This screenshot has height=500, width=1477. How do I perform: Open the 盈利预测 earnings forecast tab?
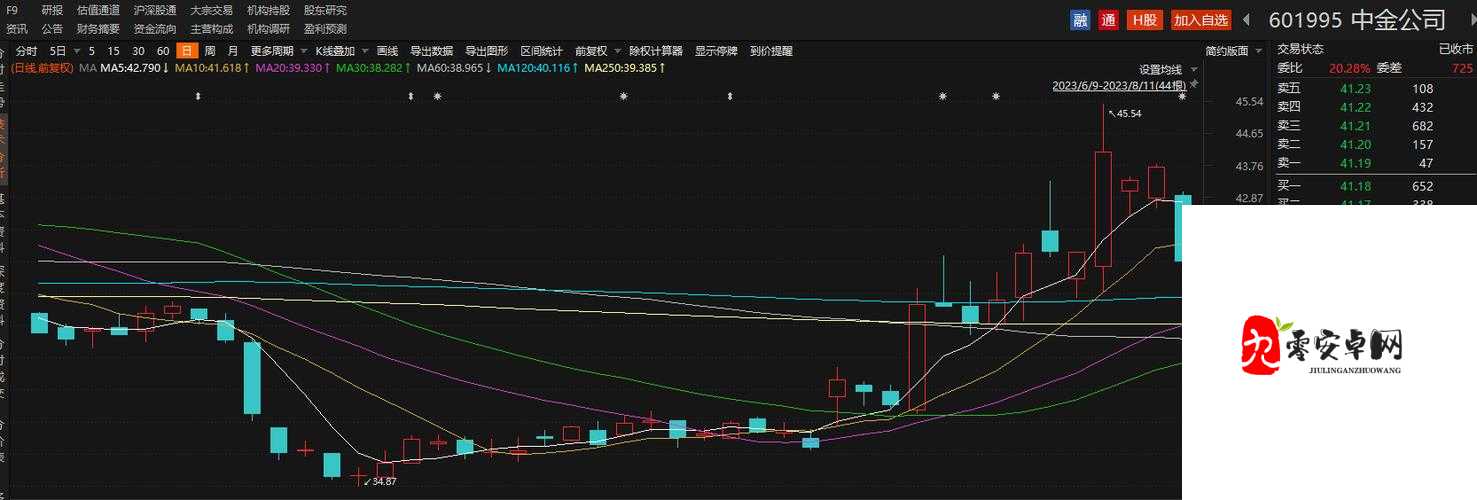(x=325, y=29)
